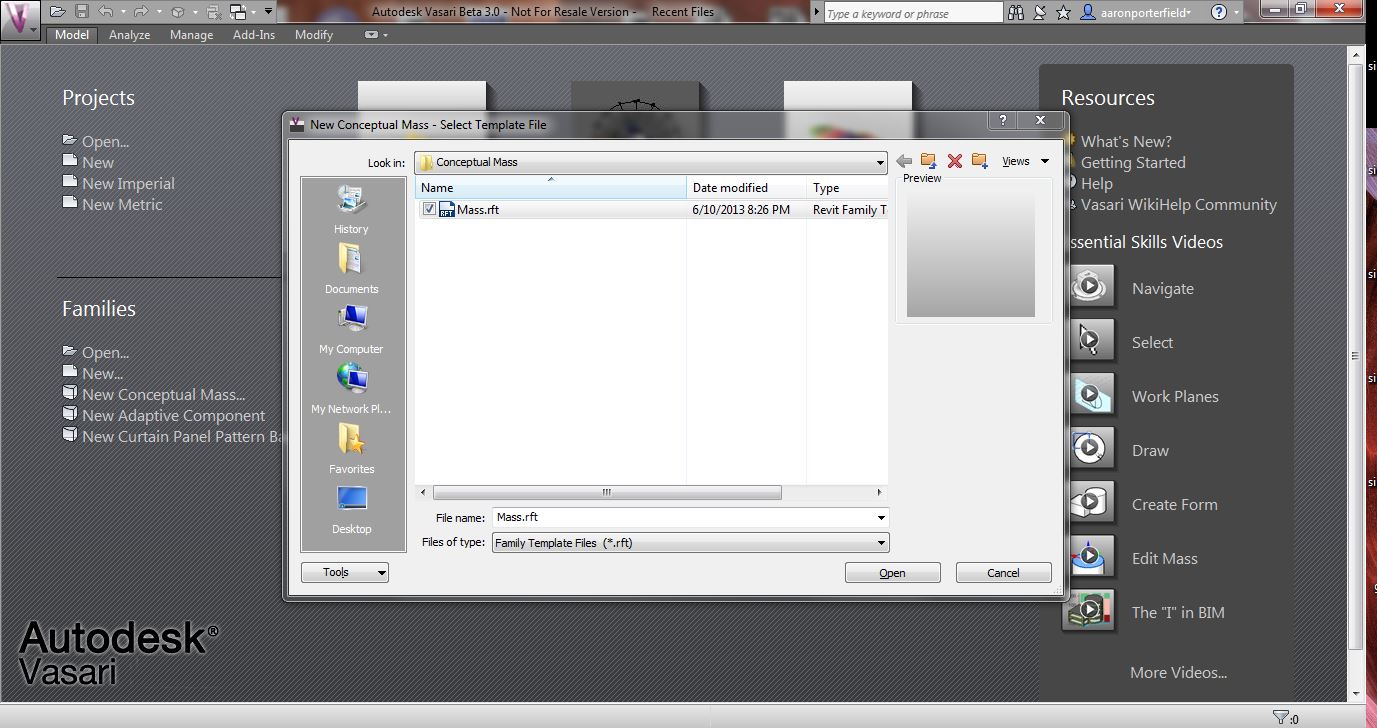
Task: Select My Network Places in the sidebar
Action: coord(352,390)
